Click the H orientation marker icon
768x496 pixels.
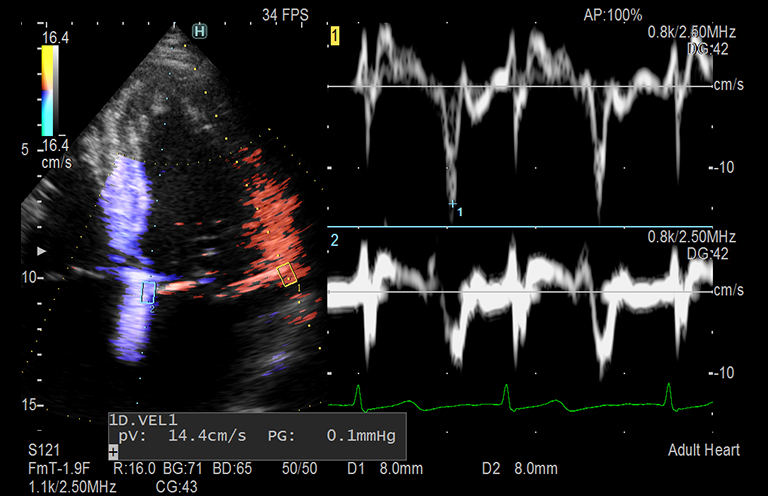click(200, 31)
